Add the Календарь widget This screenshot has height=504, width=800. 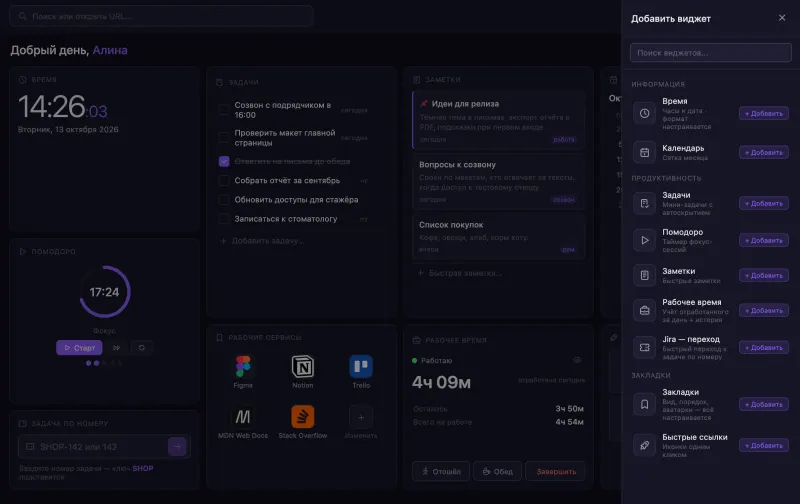click(763, 152)
